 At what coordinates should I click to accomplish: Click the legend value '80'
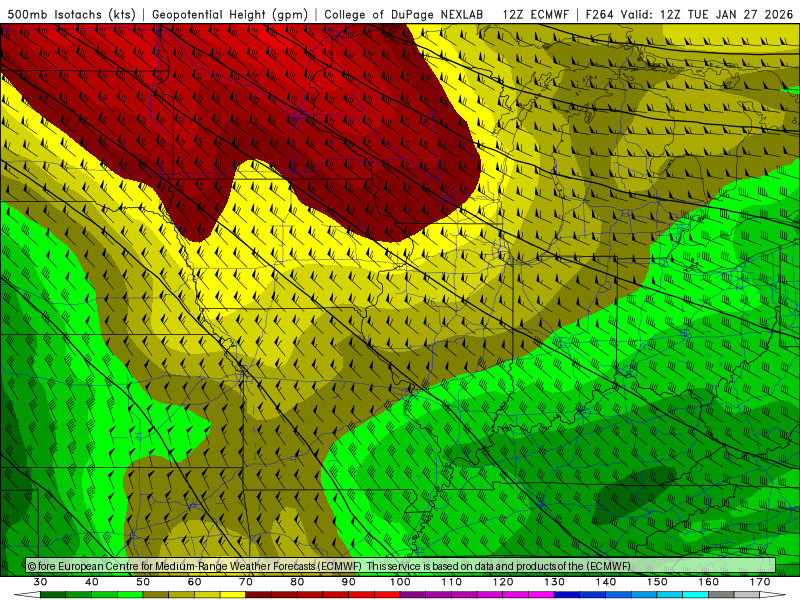pyautogui.click(x=297, y=582)
